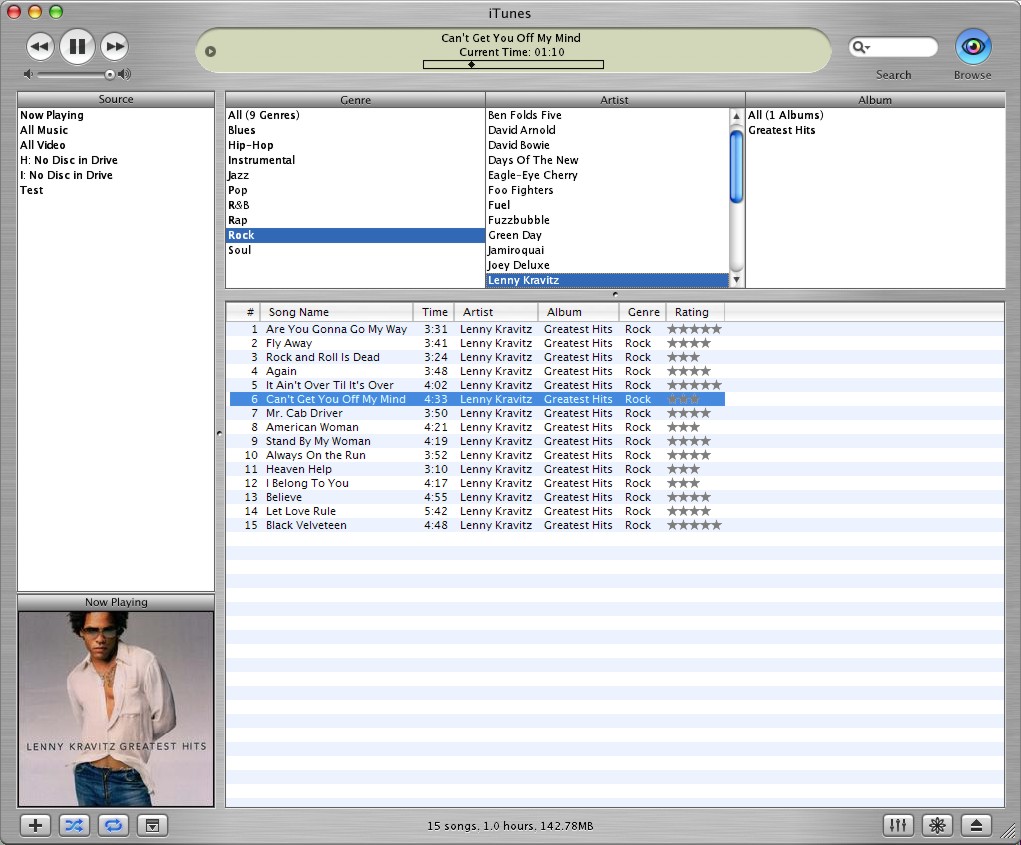The image size is (1021, 845).
Task: Turn on the visualizer icon
Action: (937, 825)
